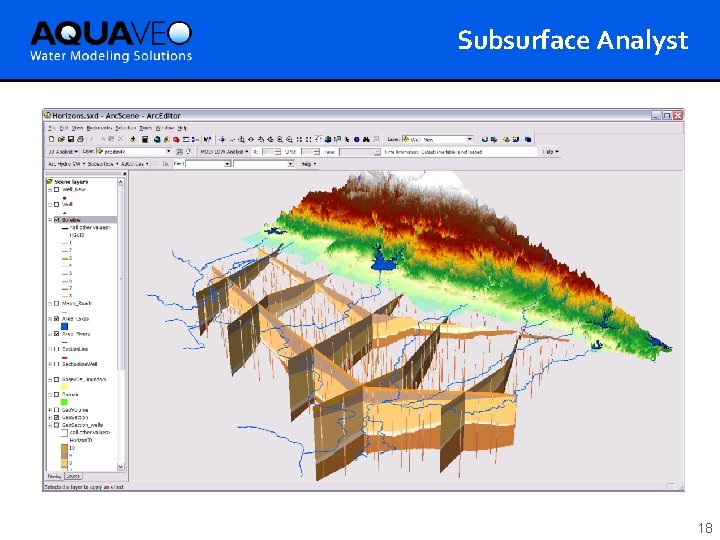The width and height of the screenshot is (720, 540).
Task: Click the yellow Roseville boundary swatch
Action: click(x=64, y=387)
